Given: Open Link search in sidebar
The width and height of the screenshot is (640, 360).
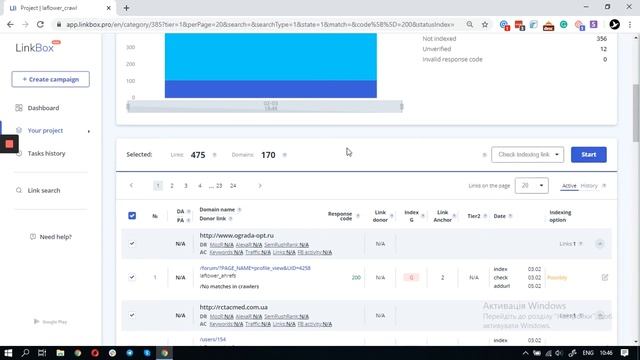Looking at the screenshot, I should pyautogui.click(x=44, y=190).
